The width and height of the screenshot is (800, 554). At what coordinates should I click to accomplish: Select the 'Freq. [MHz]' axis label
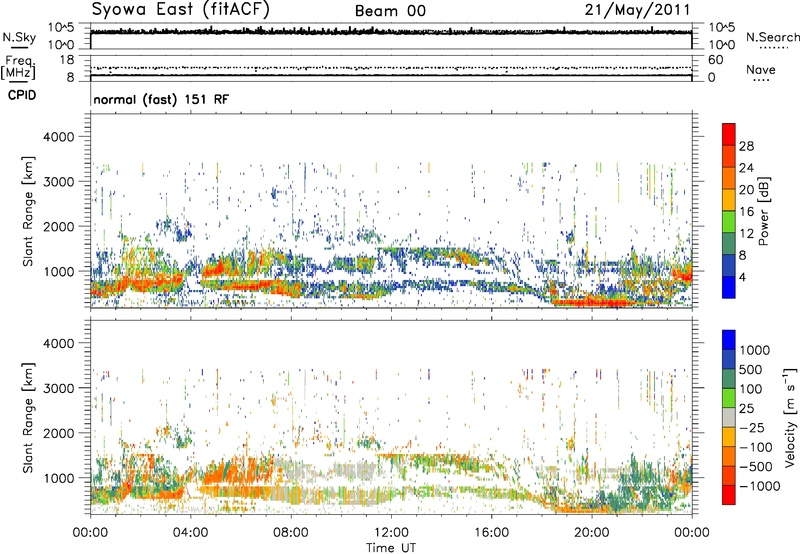[x=18, y=67]
